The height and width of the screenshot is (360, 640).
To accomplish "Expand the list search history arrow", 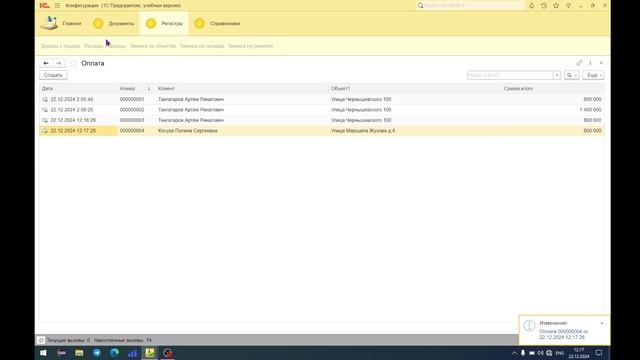I will (x=557, y=75).
